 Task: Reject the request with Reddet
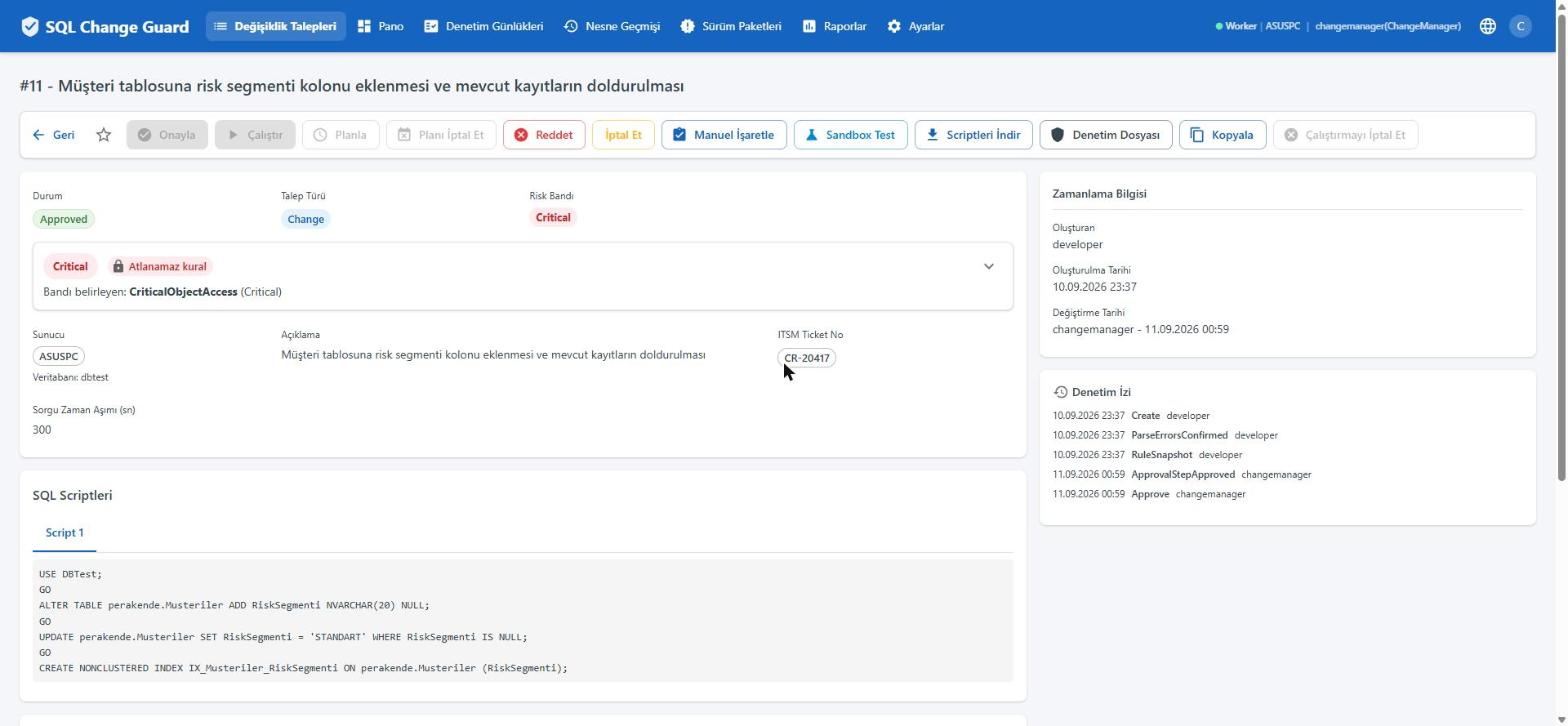(544, 135)
